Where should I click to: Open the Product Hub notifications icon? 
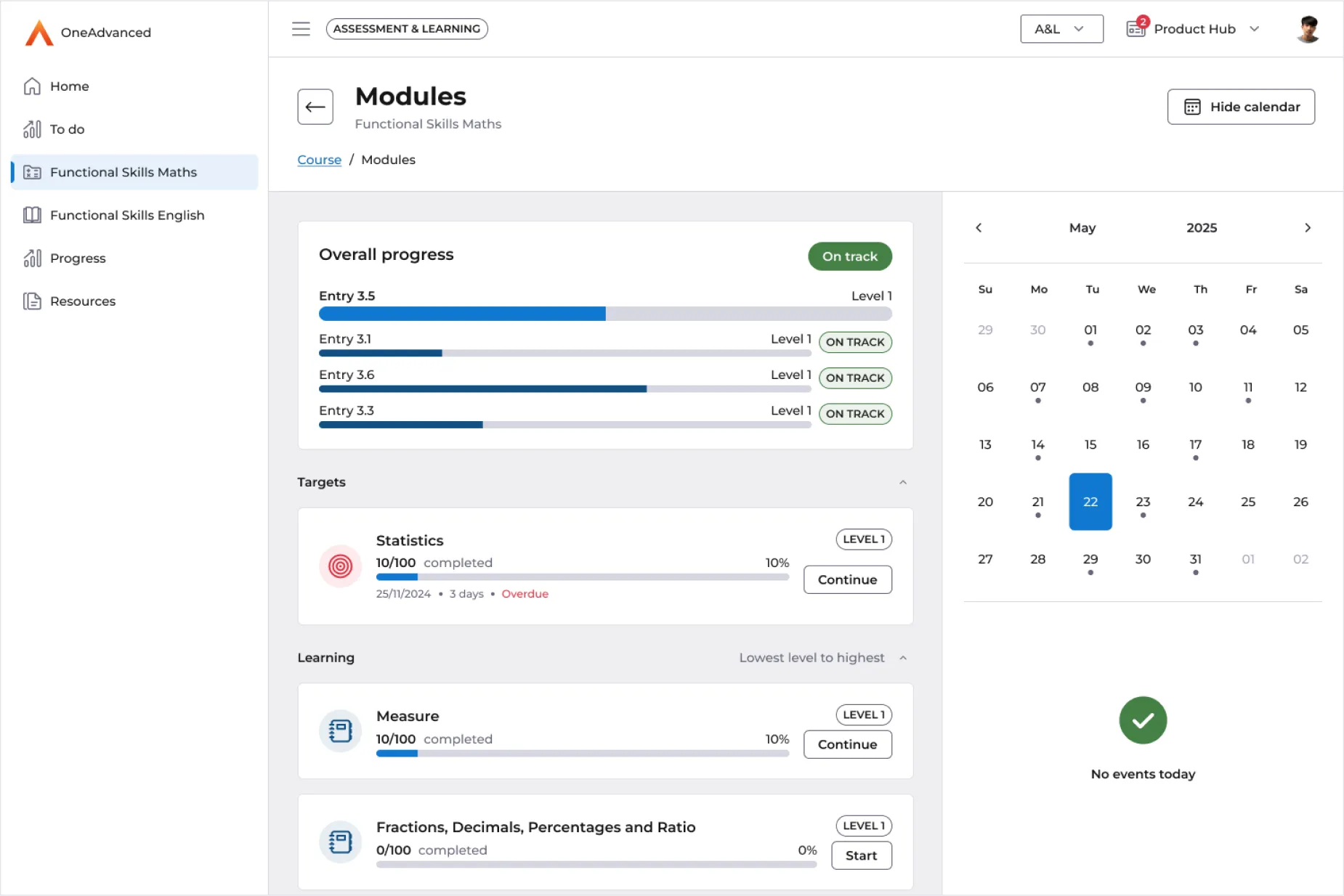click(x=1135, y=28)
